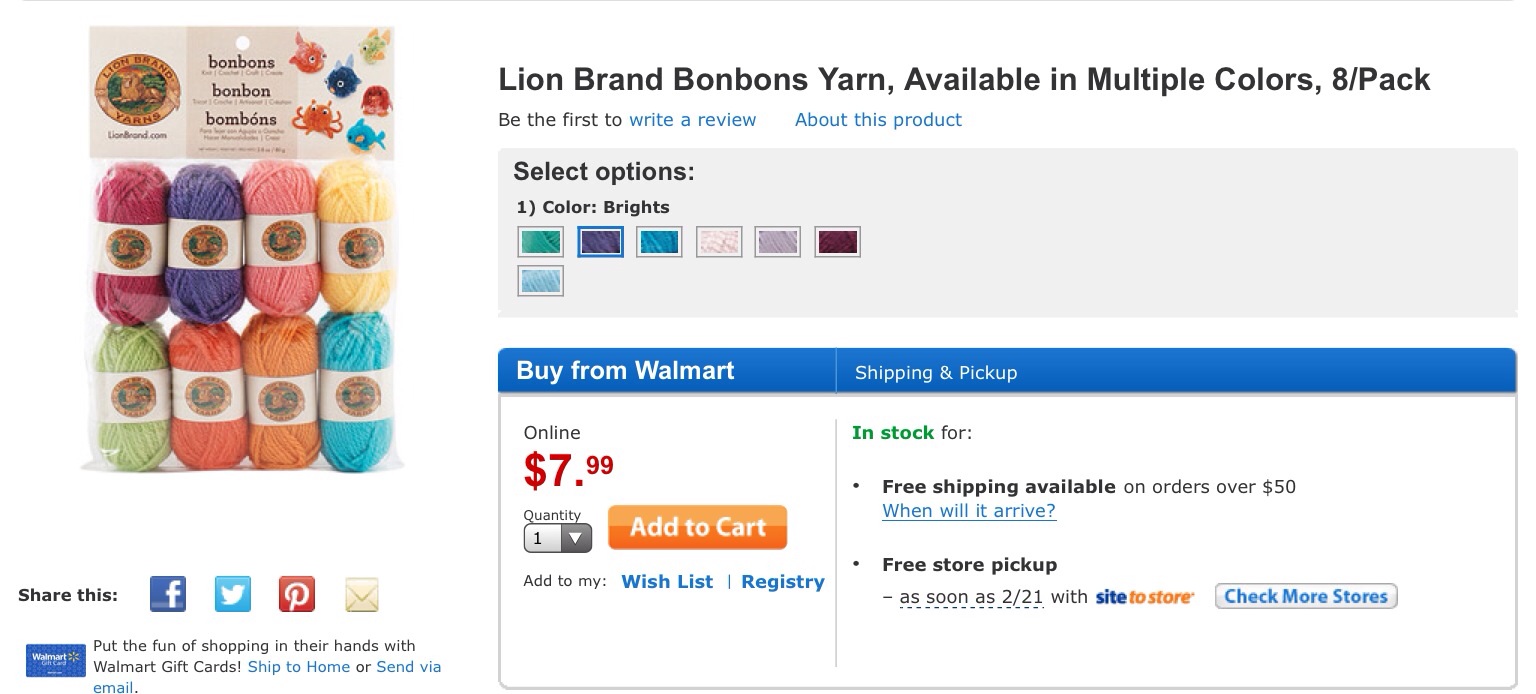Screen dimensions: 1536x694
Task: Enlarge the Bonbons yarn product image
Action: pyautogui.click(x=241, y=248)
